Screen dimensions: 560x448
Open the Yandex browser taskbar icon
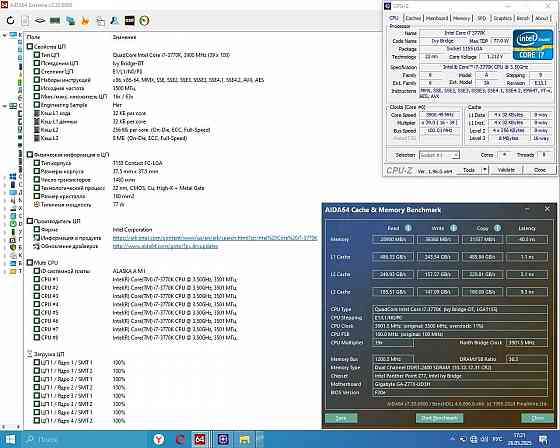(x=158, y=439)
